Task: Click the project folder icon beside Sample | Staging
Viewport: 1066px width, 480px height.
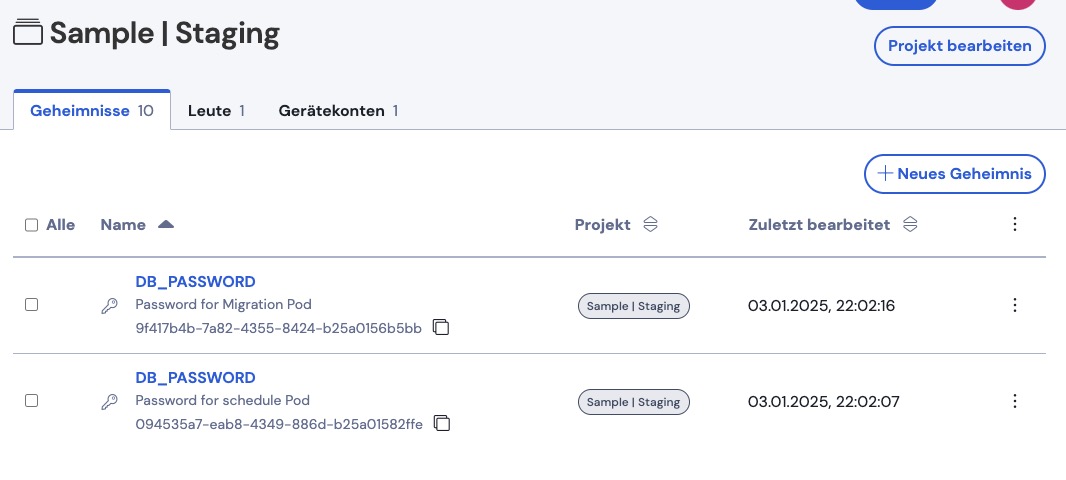Action: [28, 33]
